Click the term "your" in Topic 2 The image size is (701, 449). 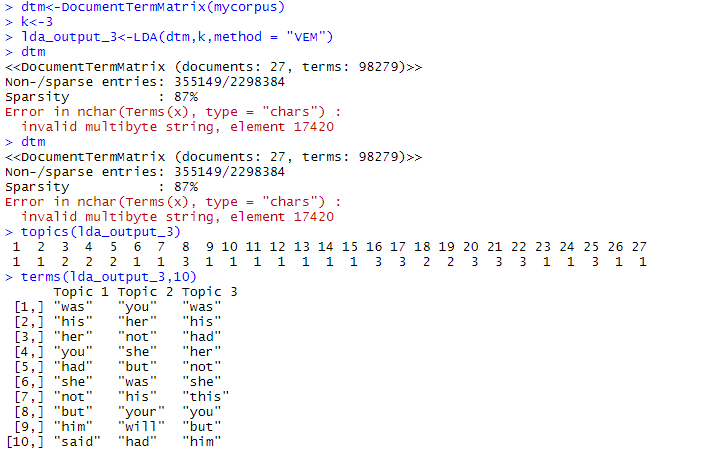[x=141, y=412]
